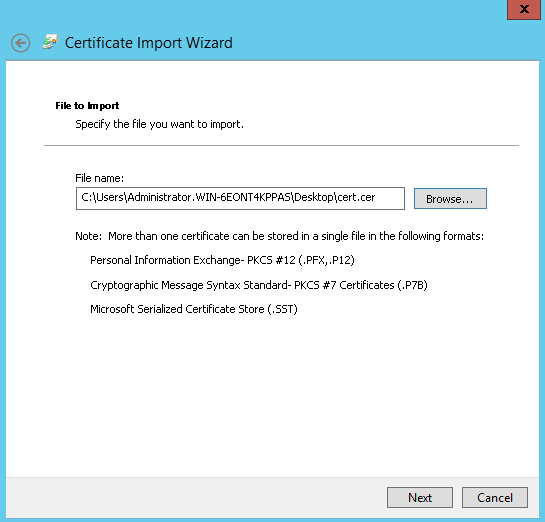
Task: Click the blank white space below the formats list
Action: click(x=272, y=393)
